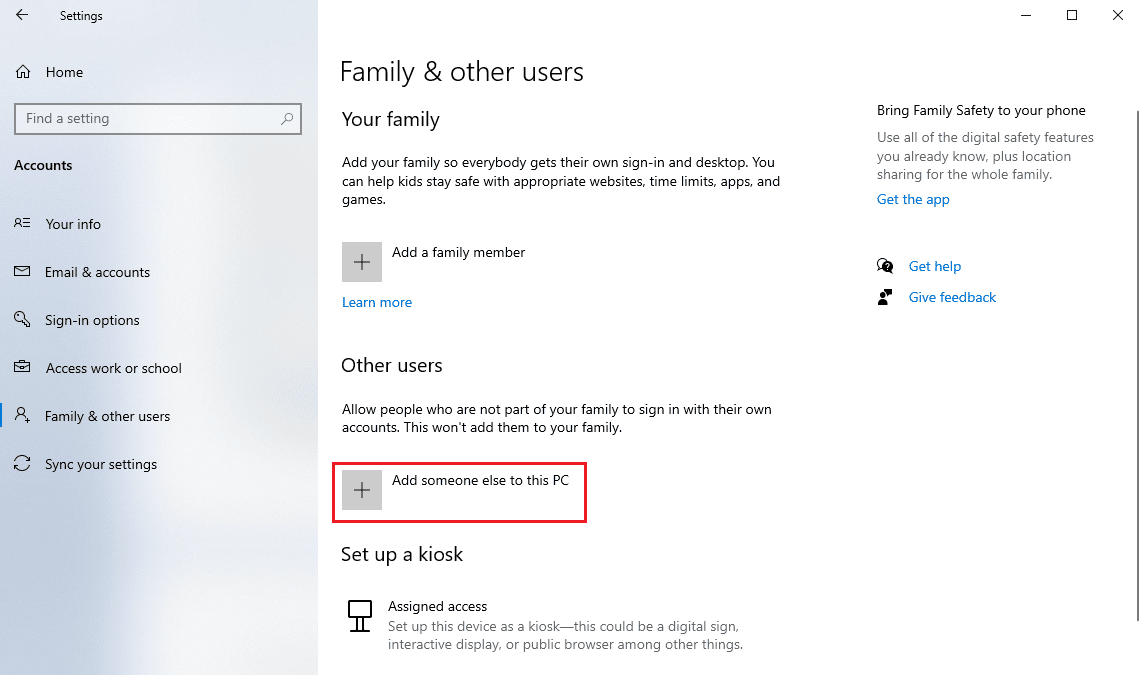Follow the Get the app link
1141x675 pixels.
[913, 199]
